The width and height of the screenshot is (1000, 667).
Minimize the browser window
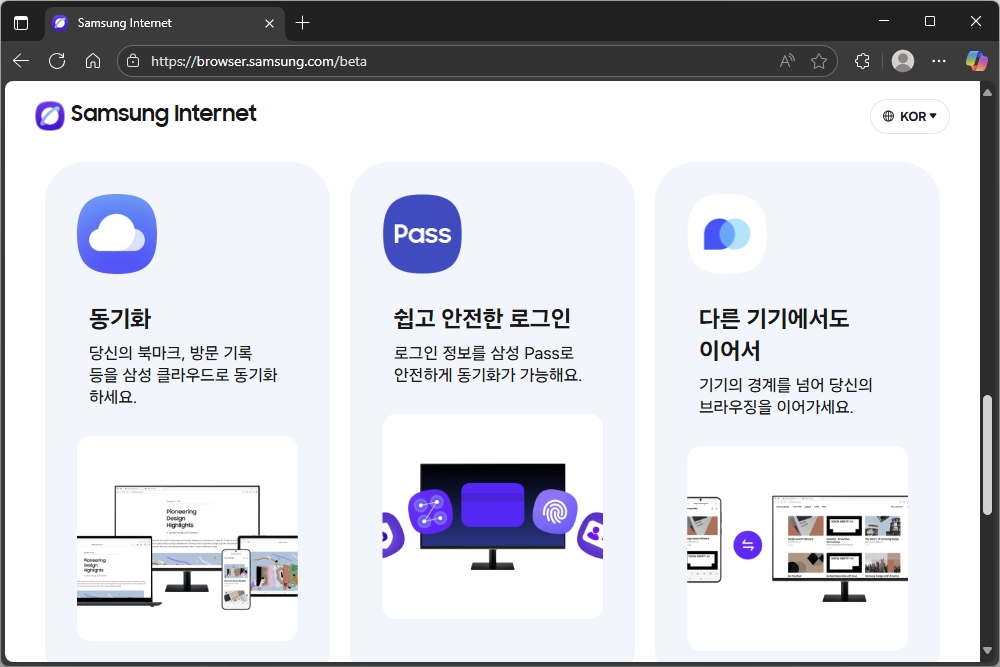click(x=884, y=21)
